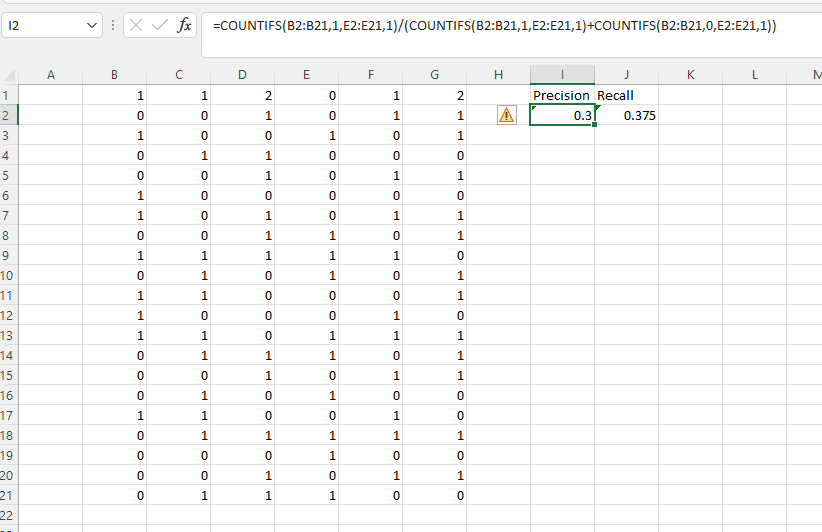Click the Name Box showing I2
The height and width of the screenshot is (532, 822).
45,25
